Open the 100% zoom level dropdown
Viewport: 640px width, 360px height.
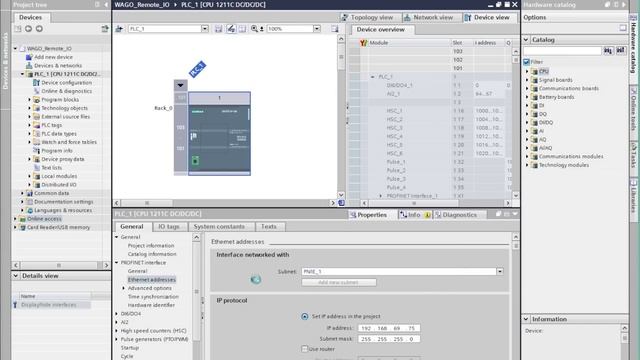pyautogui.click(x=317, y=29)
